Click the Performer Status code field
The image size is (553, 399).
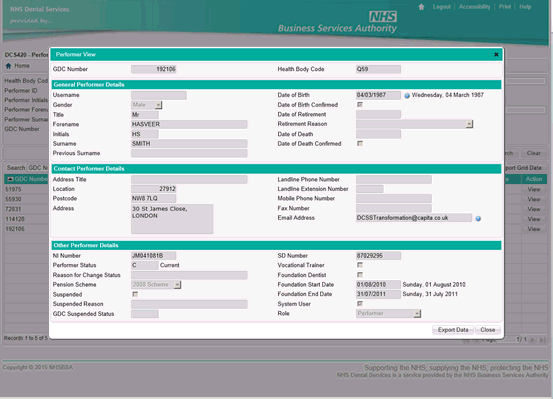pyautogui.click(x=145, y=265)
